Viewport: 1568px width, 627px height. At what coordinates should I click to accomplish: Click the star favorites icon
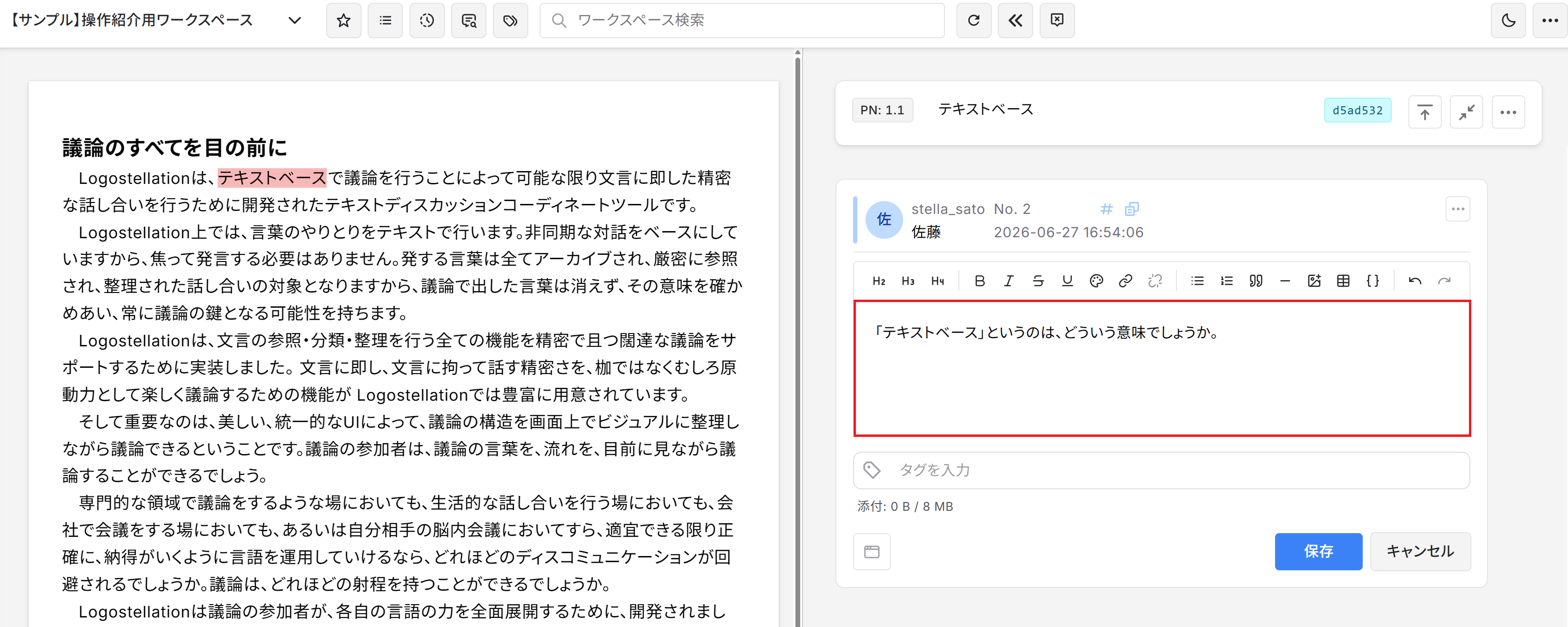[x=344, y=20]
